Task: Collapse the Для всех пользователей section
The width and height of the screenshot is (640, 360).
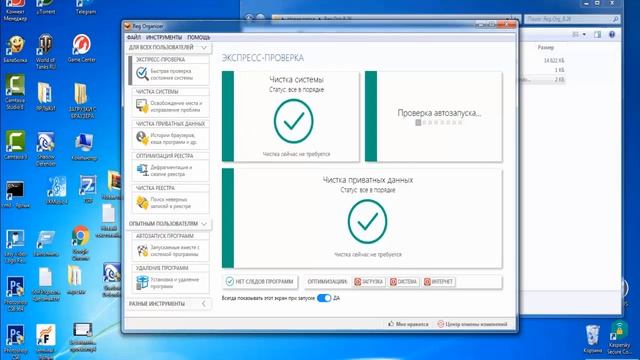Action: (x=204, y=48)
